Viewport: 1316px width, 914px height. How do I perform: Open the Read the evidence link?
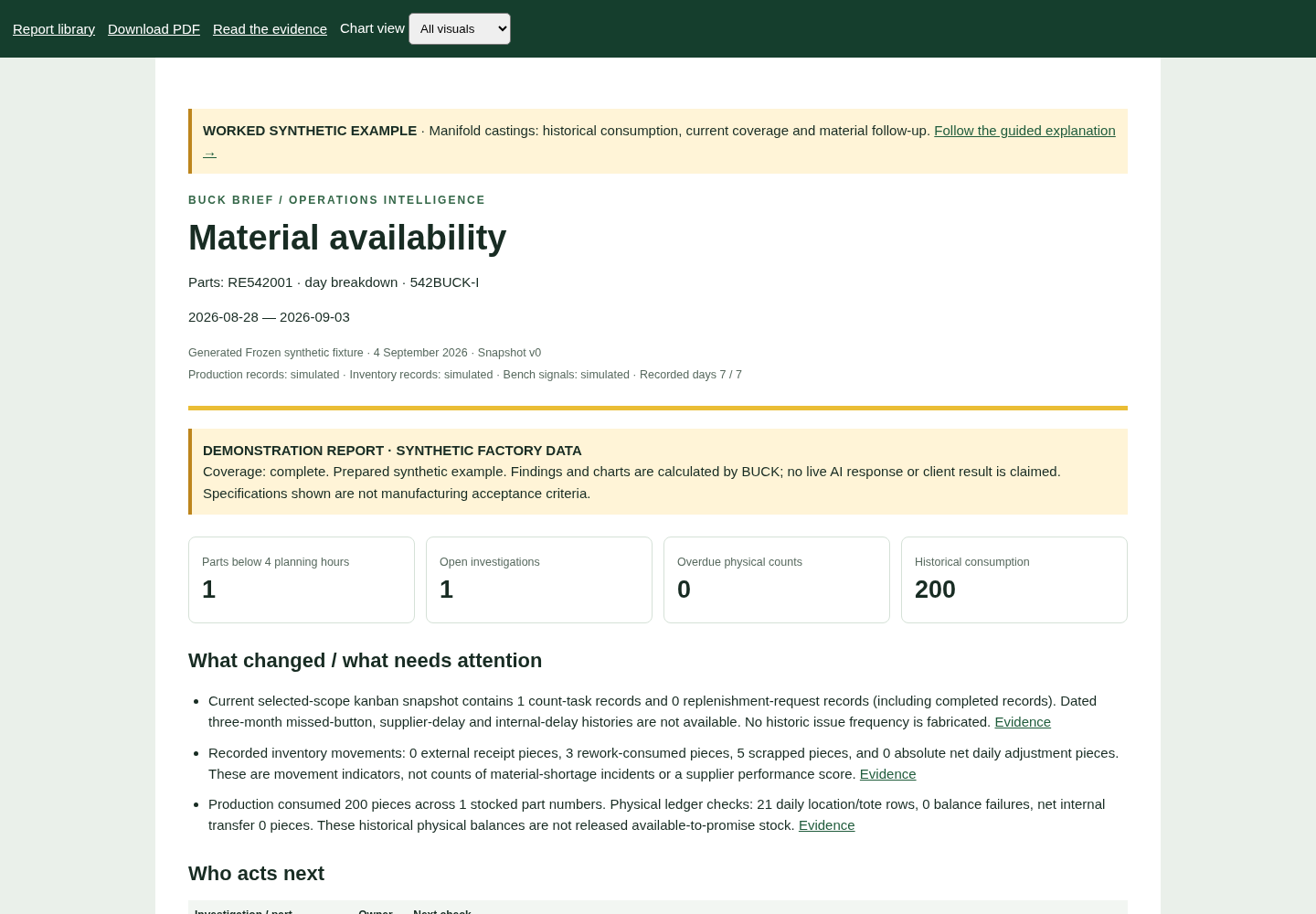click(x=270, y=28)
